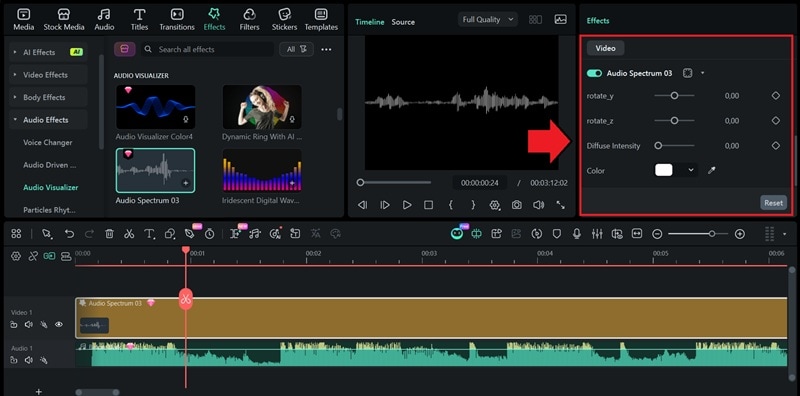Take a snapshot with camera icon
The image size is (800, 396).
click(x=517, y=205)
